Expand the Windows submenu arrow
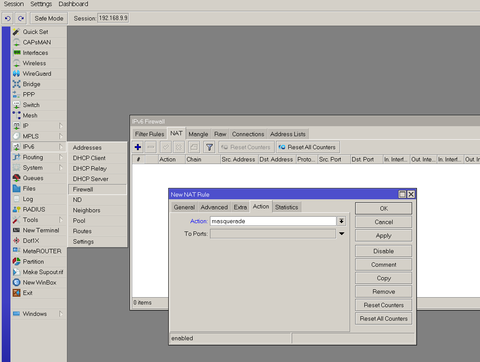The height and width of the screenshot is (362, 480). [61, 314]
